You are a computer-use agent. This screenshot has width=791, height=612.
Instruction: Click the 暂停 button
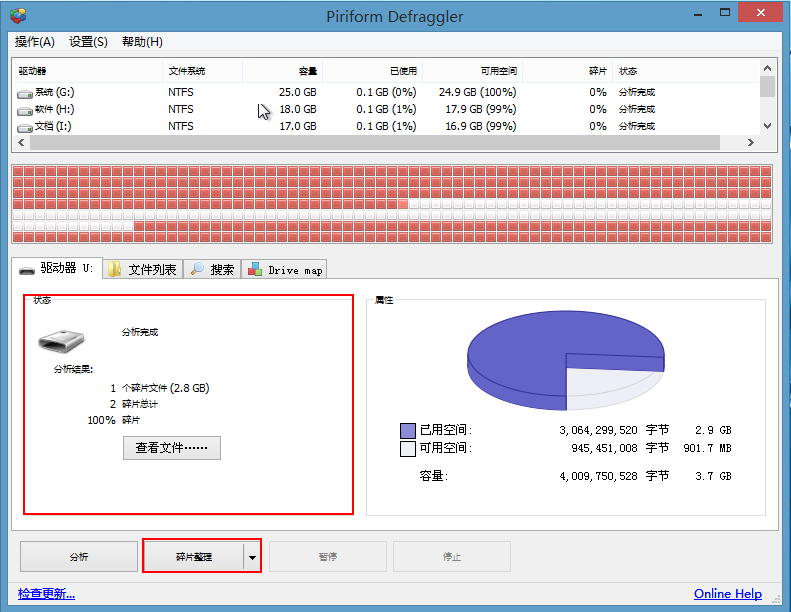coord(328,557)
